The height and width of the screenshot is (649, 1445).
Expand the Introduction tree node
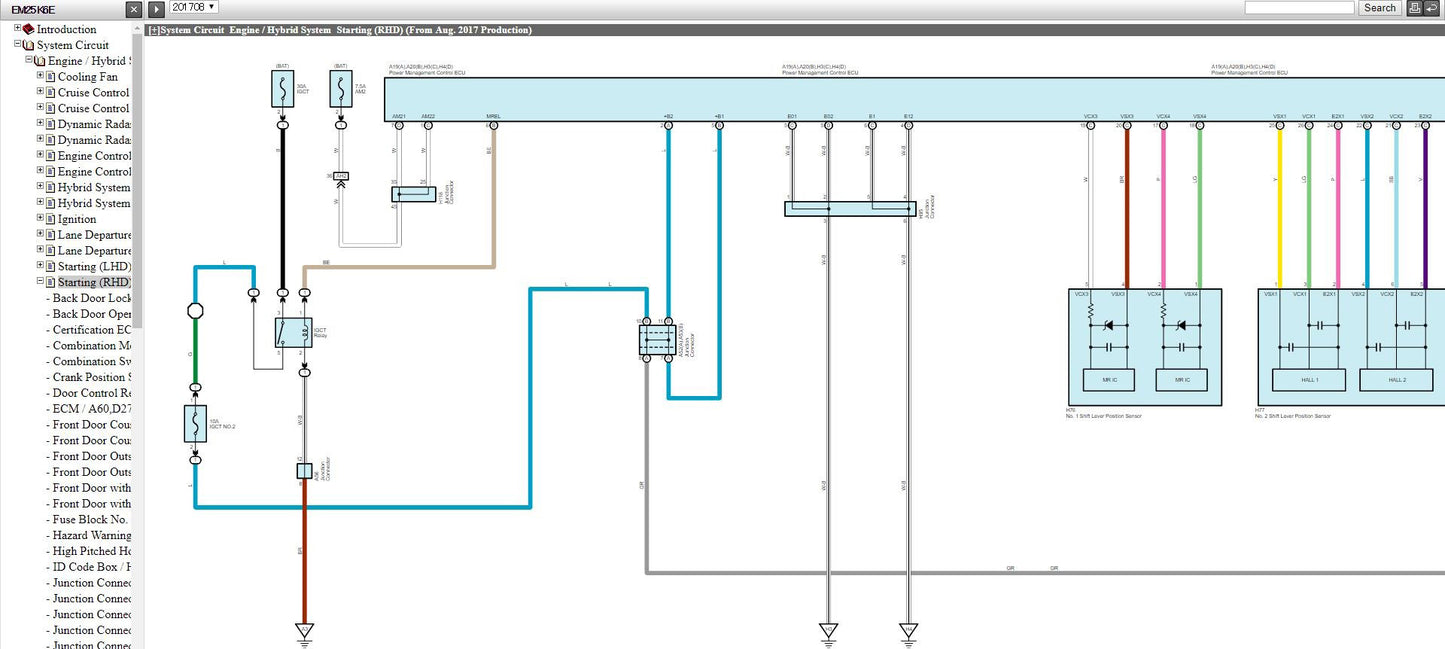point(17,29)
